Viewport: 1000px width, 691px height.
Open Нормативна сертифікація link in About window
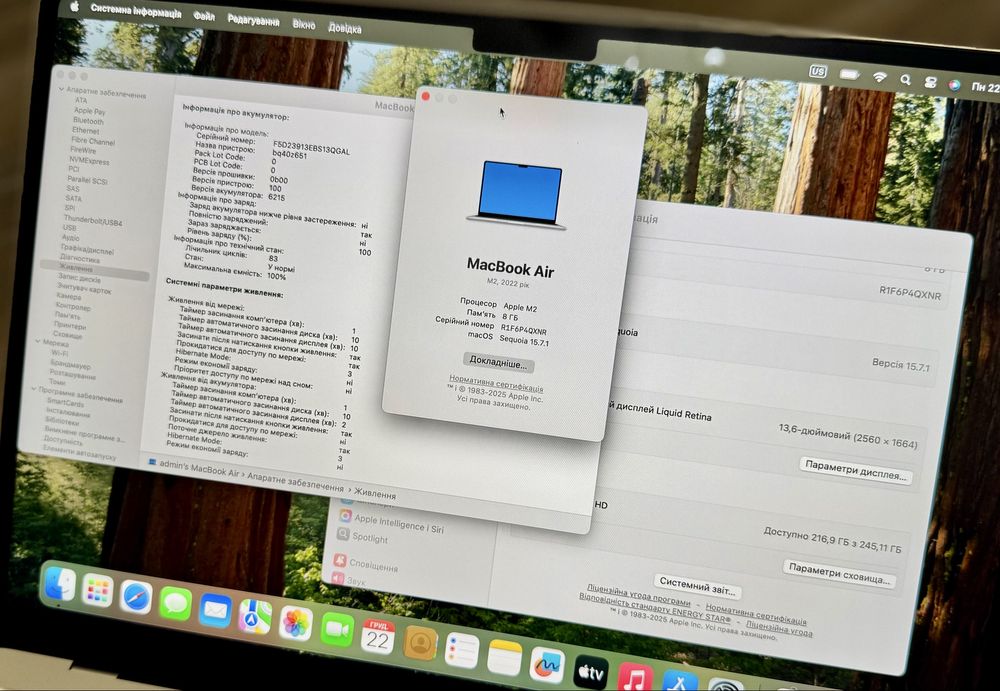coord(496,383)
